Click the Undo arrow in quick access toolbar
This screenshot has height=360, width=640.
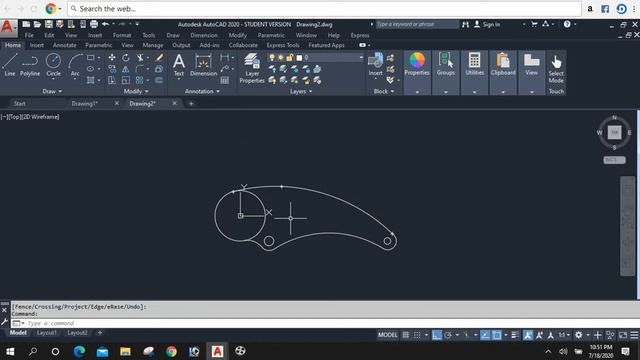[105, 24]
